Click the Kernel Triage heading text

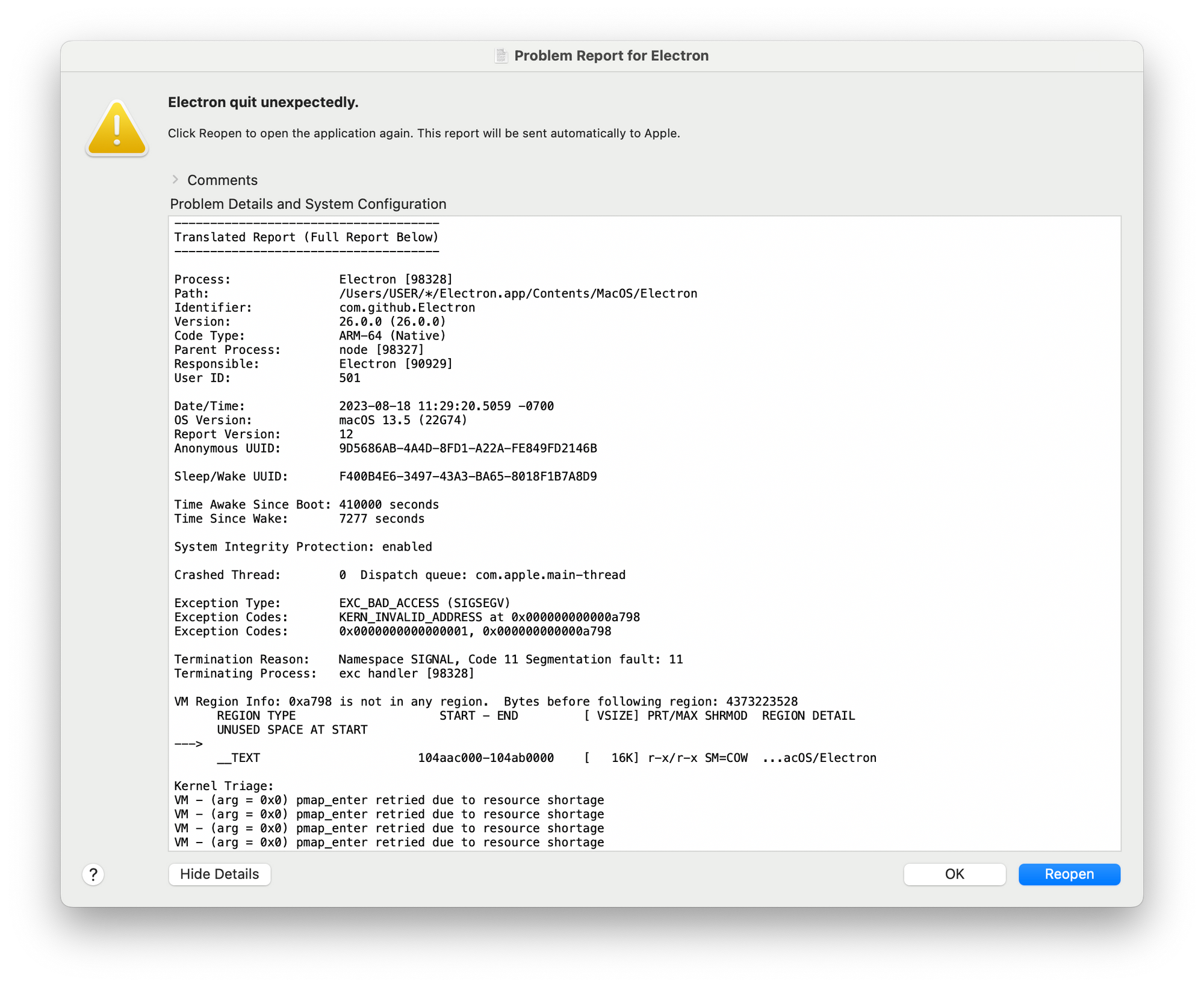pyautogui.click(x=223, y=785)
